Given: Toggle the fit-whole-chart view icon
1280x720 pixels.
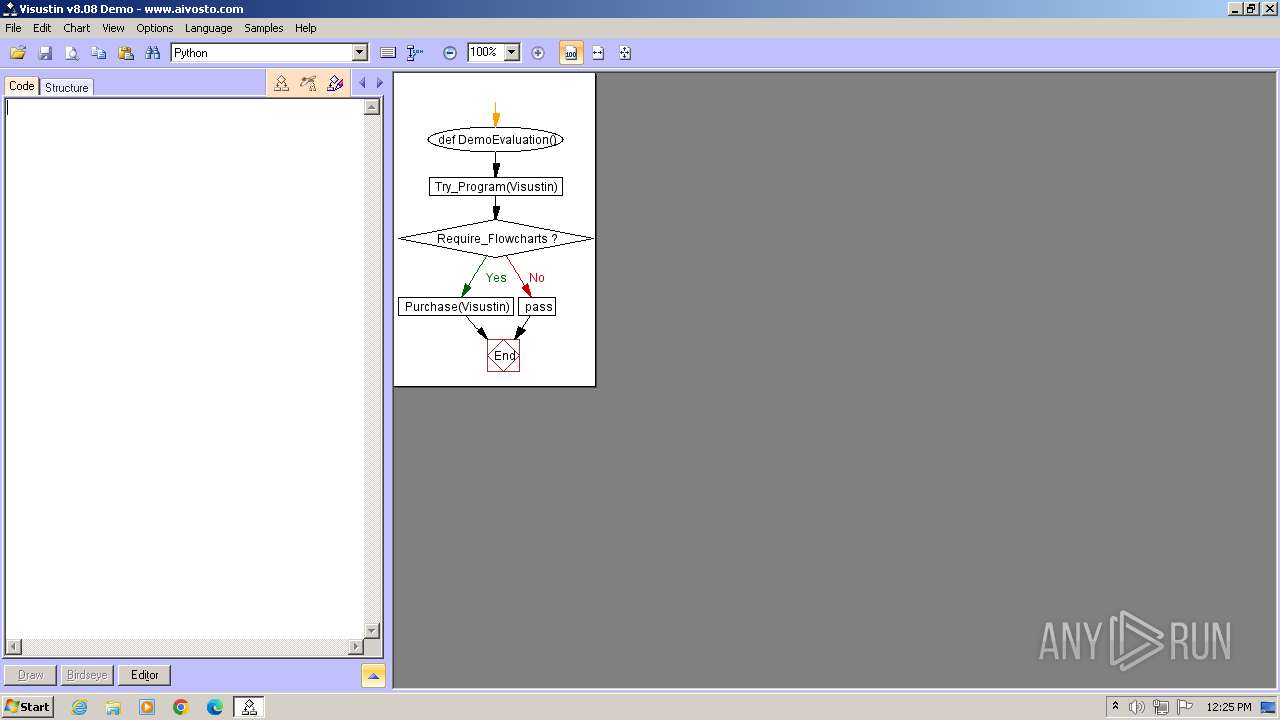Looking at the screenshot, I should tap(625, 53).
